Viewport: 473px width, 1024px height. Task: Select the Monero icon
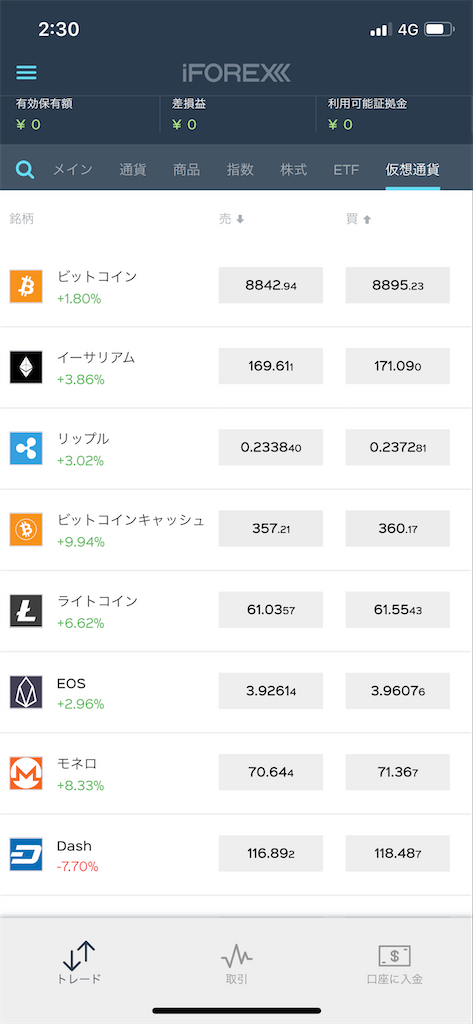tap(26, 773)
